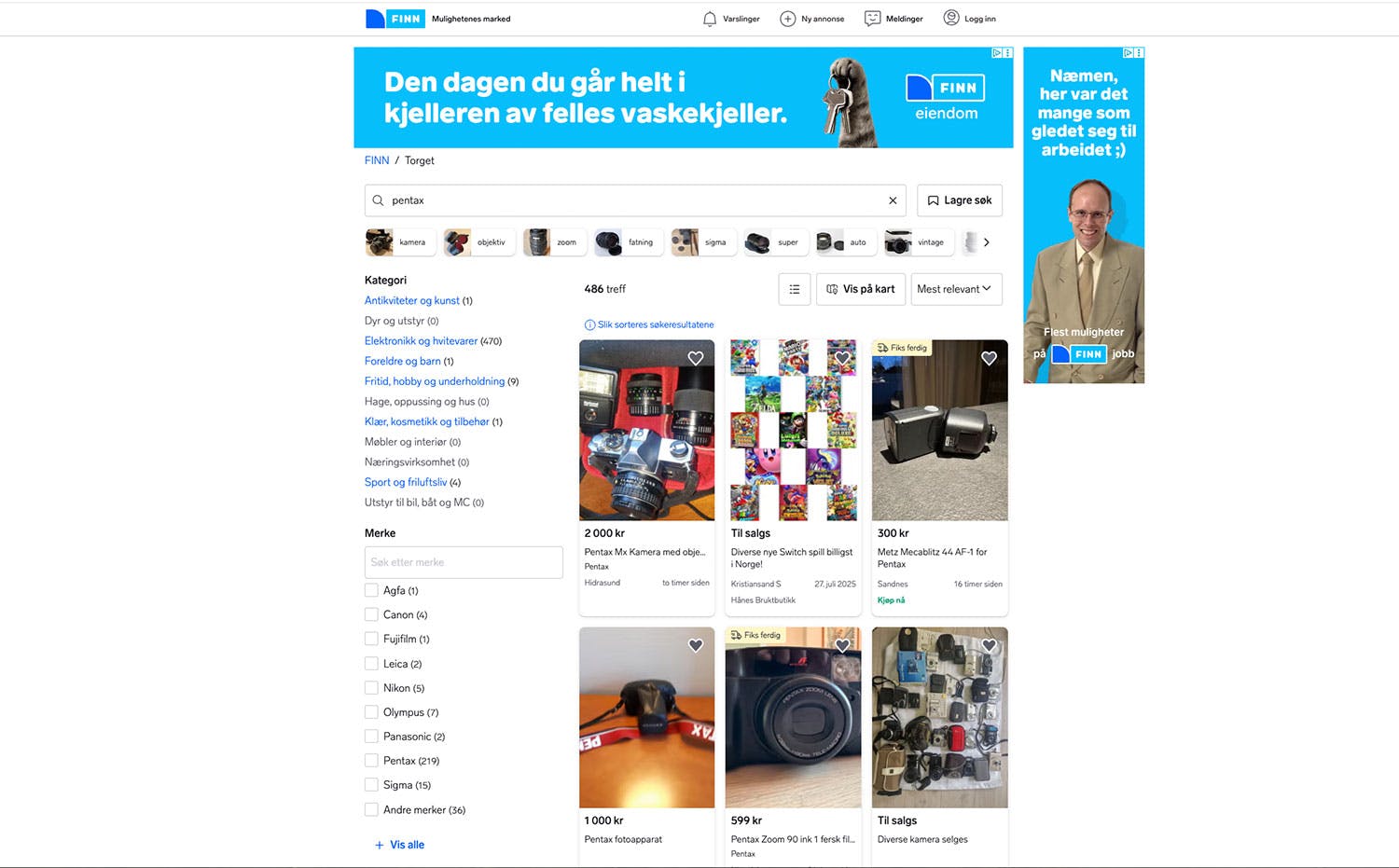Open Fritid, hobby og underholdning category

click(x=435, y=381)
